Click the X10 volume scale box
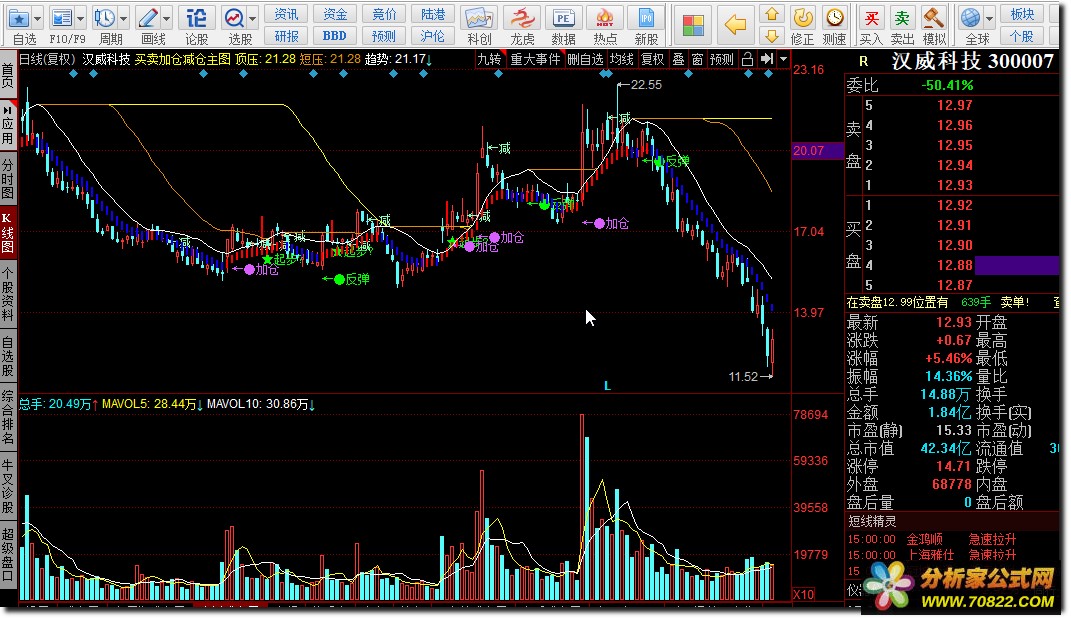Screen dimensions: 1071x618 (803, 594)
